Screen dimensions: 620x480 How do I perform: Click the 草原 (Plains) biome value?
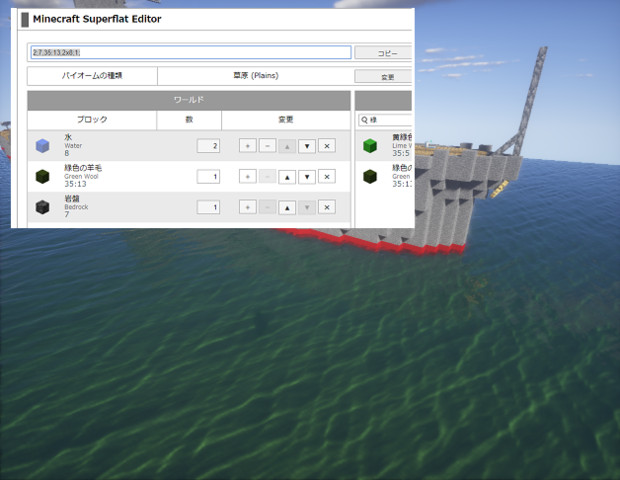click(x=256, y=76)
